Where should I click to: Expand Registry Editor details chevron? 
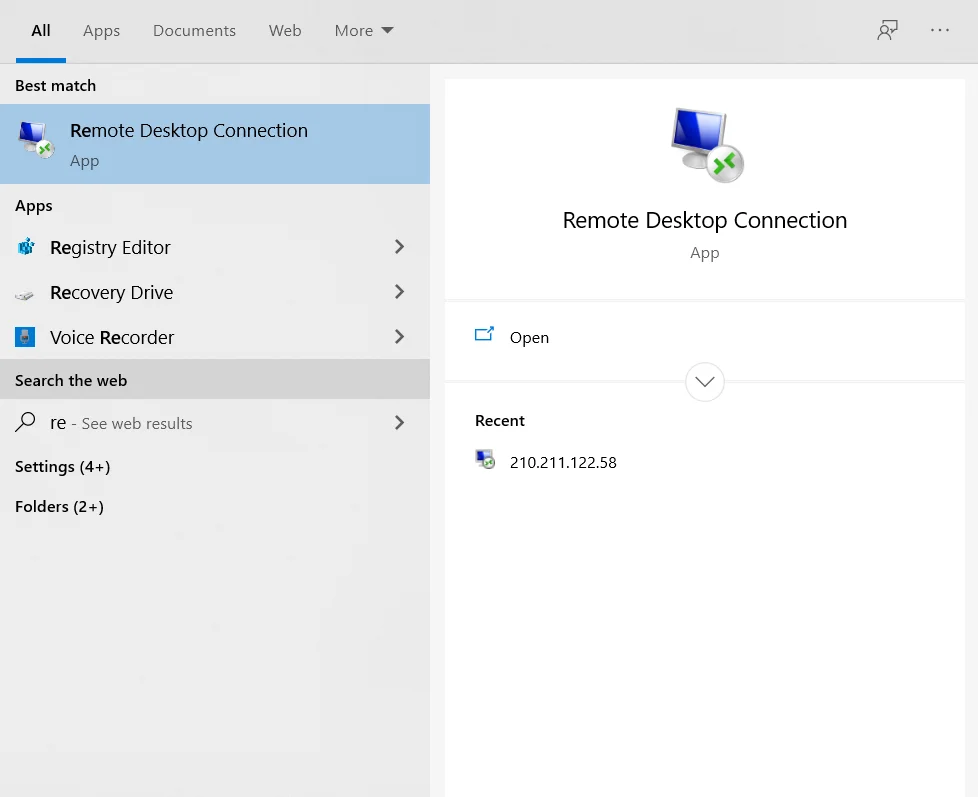400,247
